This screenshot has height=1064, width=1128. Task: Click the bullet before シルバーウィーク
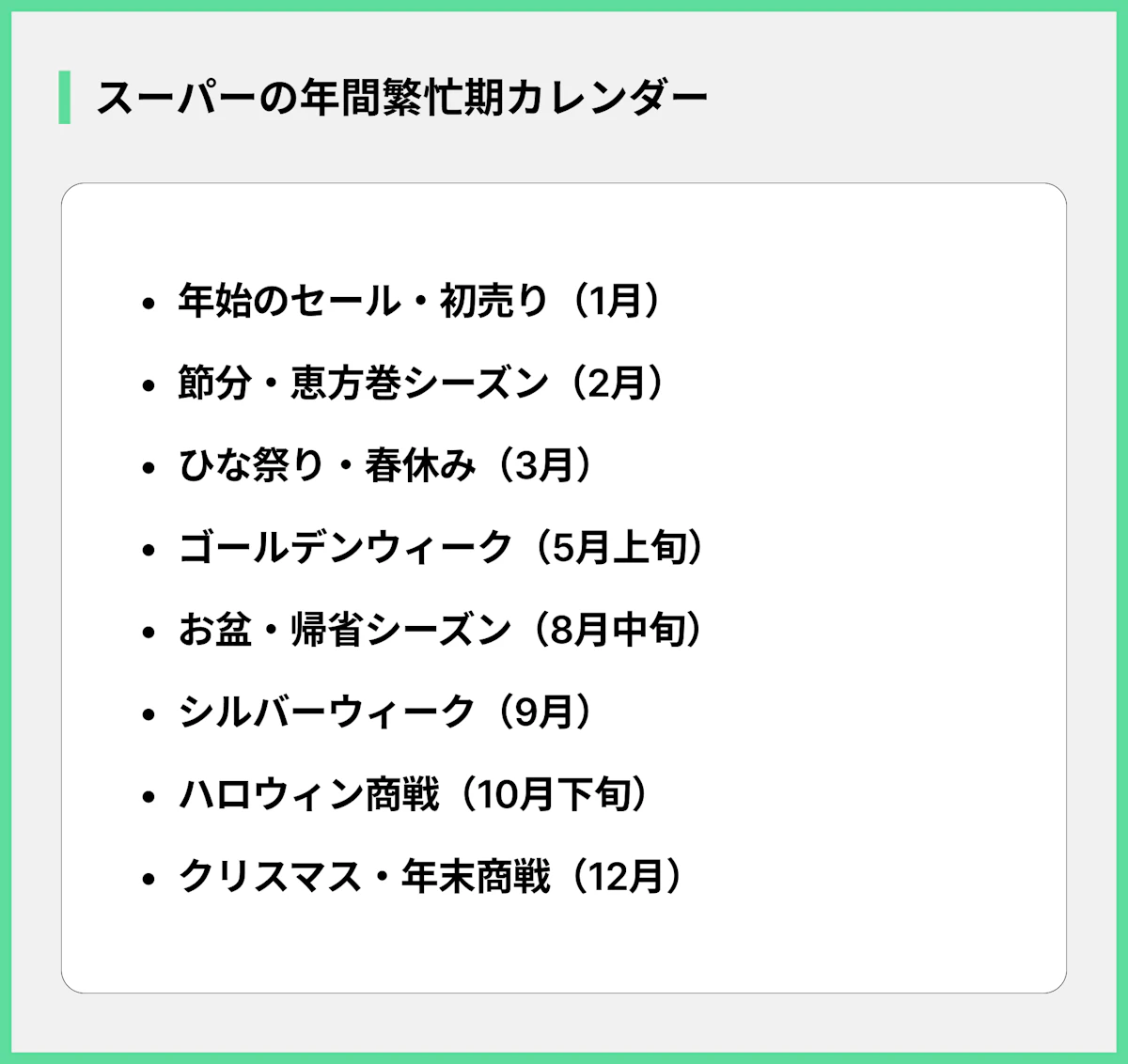click(x=148, y=714)
